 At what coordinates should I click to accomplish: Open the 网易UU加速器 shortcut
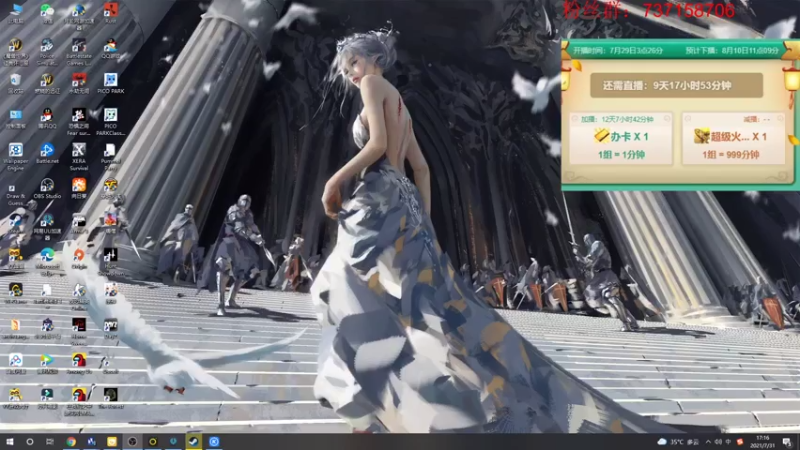tap(47, 227)
